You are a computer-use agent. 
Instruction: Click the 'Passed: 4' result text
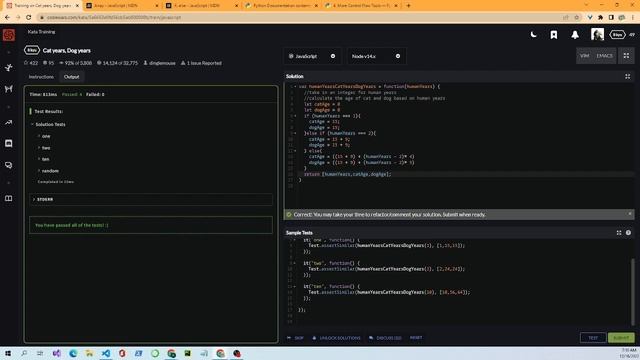pos(72,94)
